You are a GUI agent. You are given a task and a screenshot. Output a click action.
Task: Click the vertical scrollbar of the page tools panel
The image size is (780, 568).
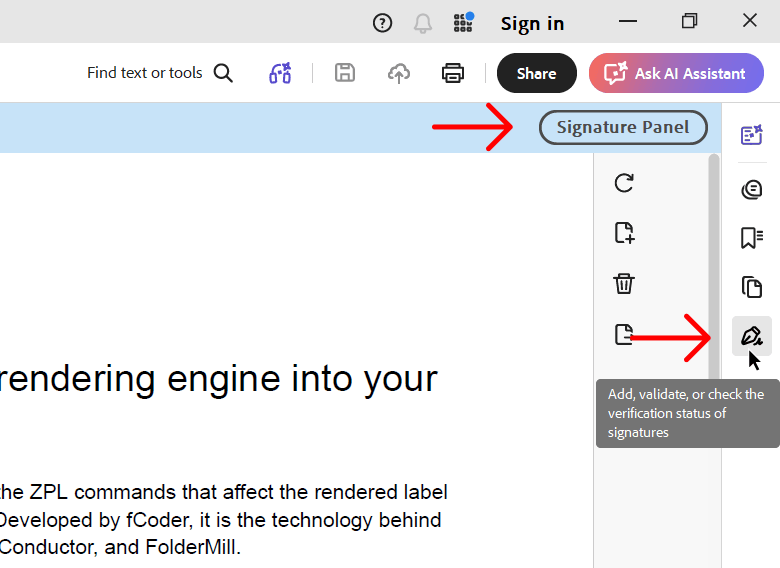pos(714,266)
